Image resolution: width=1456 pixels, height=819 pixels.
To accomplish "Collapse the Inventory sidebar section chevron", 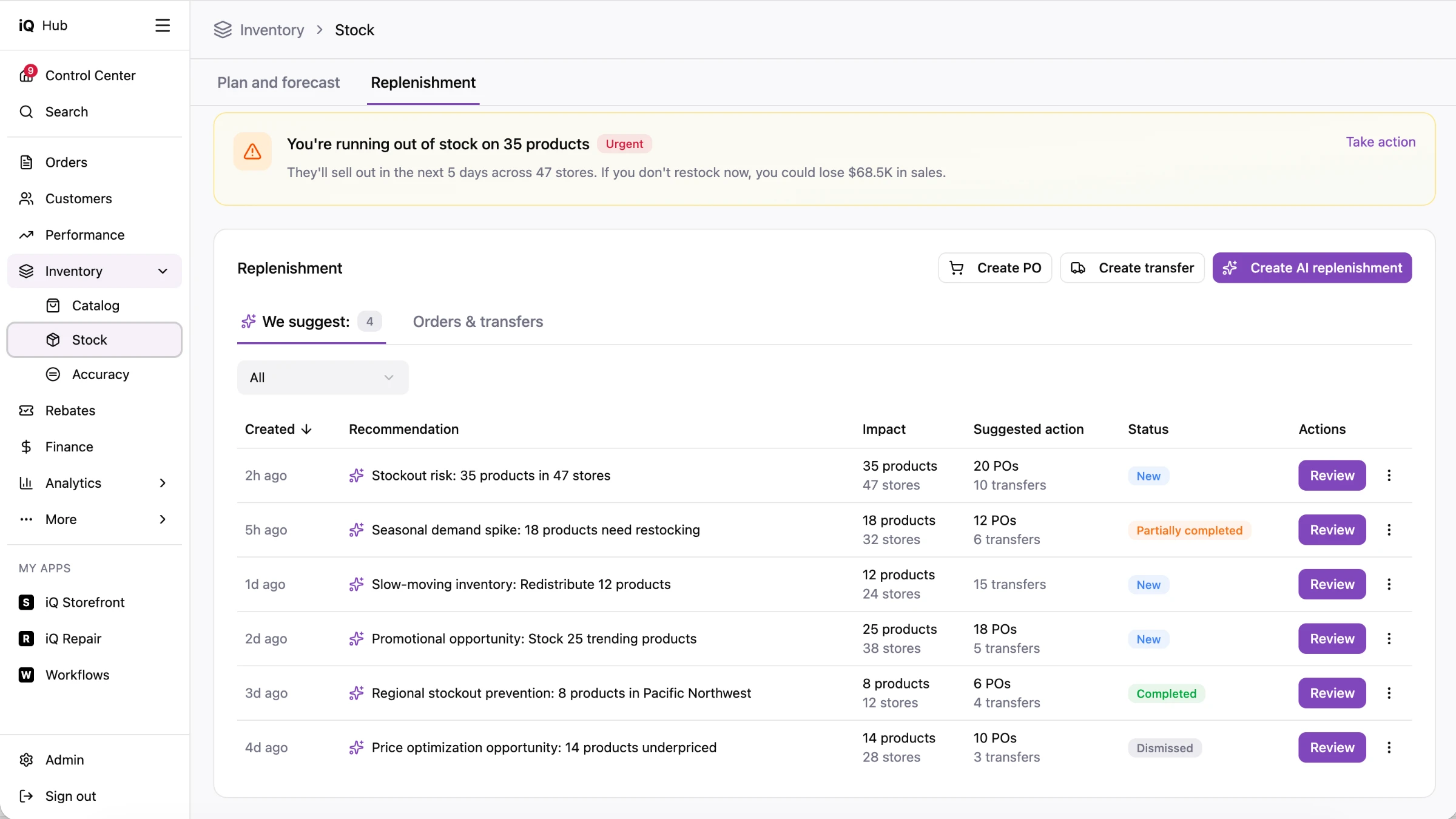I will [x=163, y=271].
